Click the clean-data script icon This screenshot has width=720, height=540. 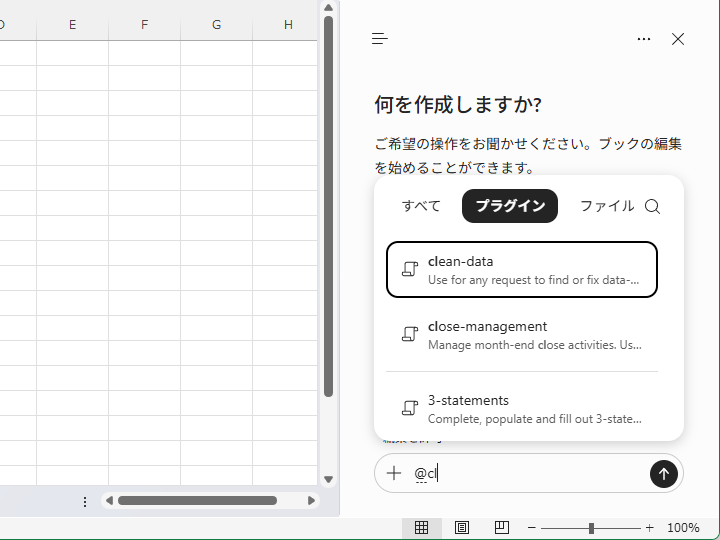[x=410, y=269]
